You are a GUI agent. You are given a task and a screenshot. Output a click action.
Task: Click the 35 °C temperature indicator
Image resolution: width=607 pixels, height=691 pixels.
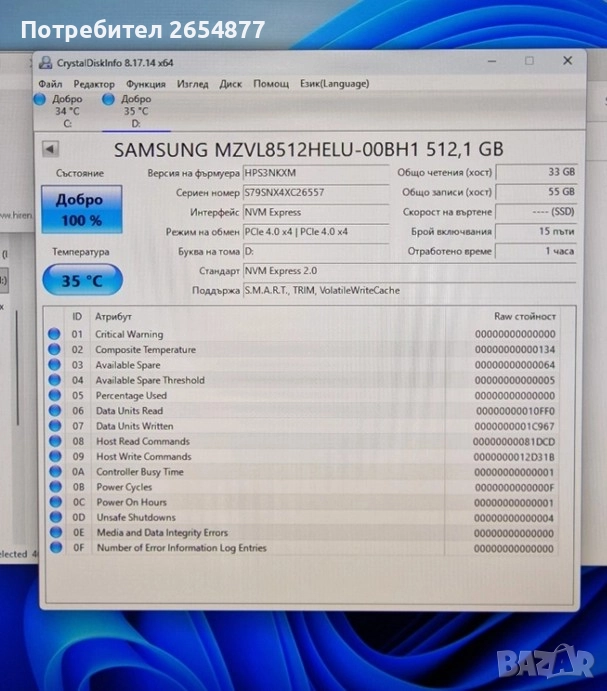(x=82, y=281)
